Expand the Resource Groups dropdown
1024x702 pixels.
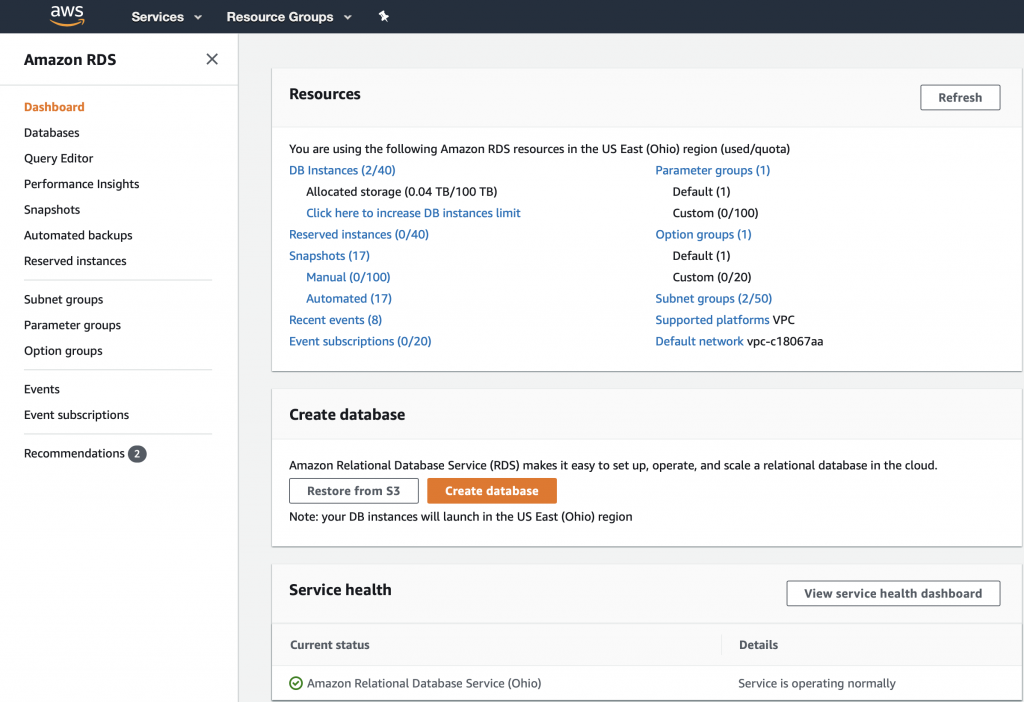(289, 17)
